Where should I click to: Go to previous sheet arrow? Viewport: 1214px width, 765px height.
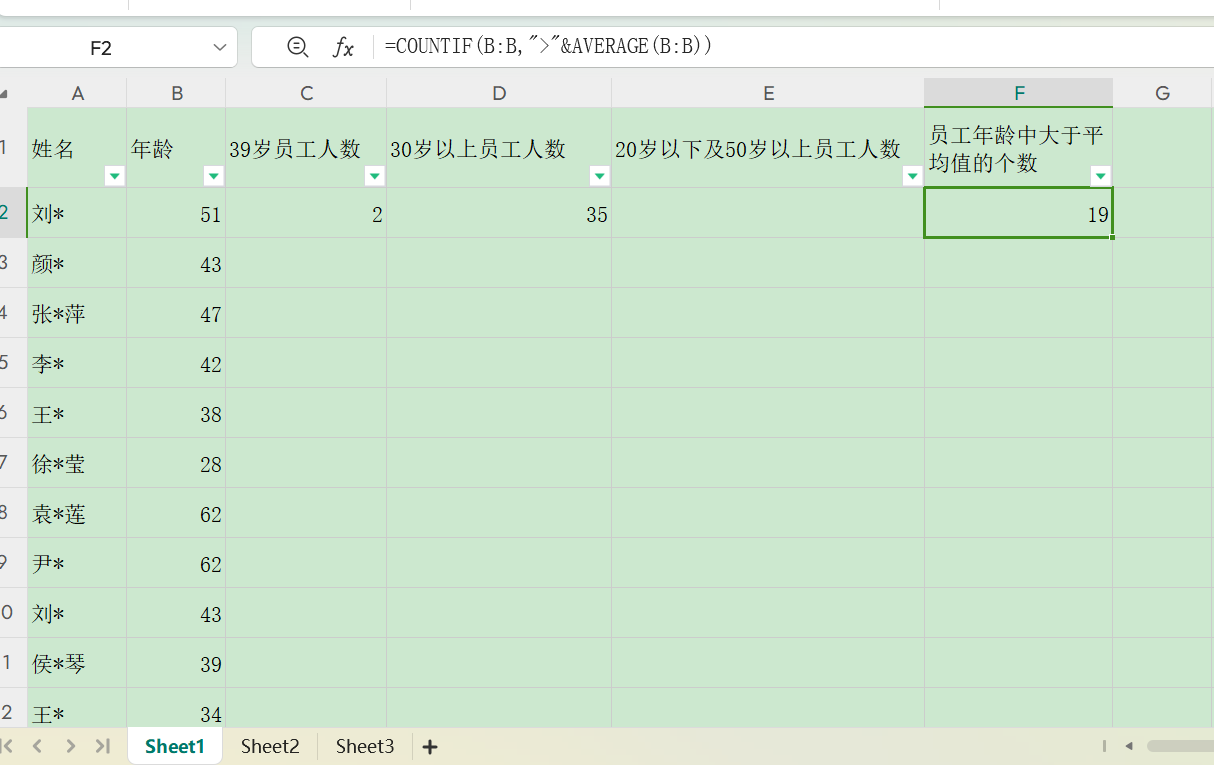tap(38, 746)
